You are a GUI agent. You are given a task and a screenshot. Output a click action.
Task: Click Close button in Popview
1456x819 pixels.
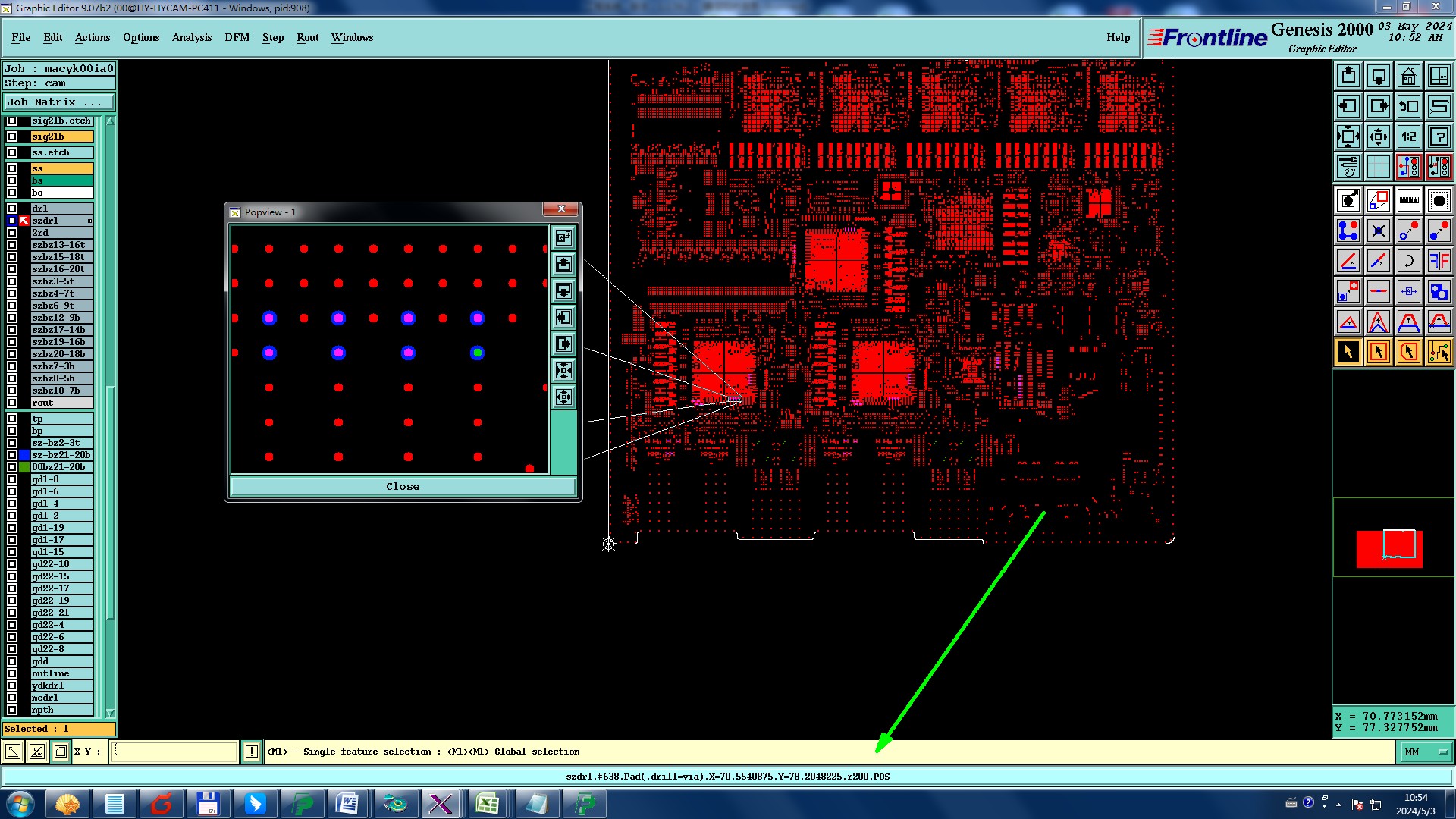[x=402, y=486]
